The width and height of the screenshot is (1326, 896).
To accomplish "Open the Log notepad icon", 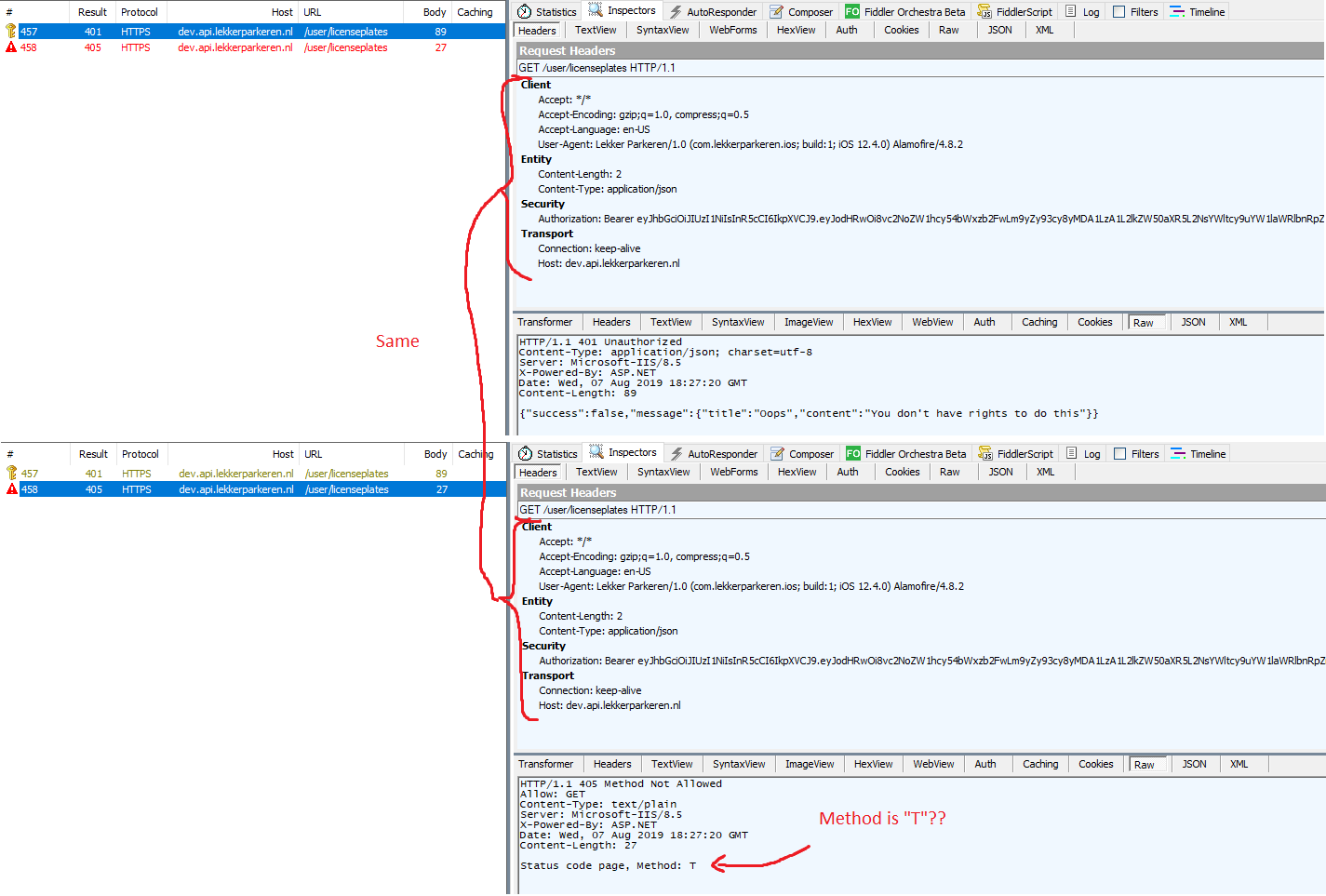I will [x=1067, y=11].
